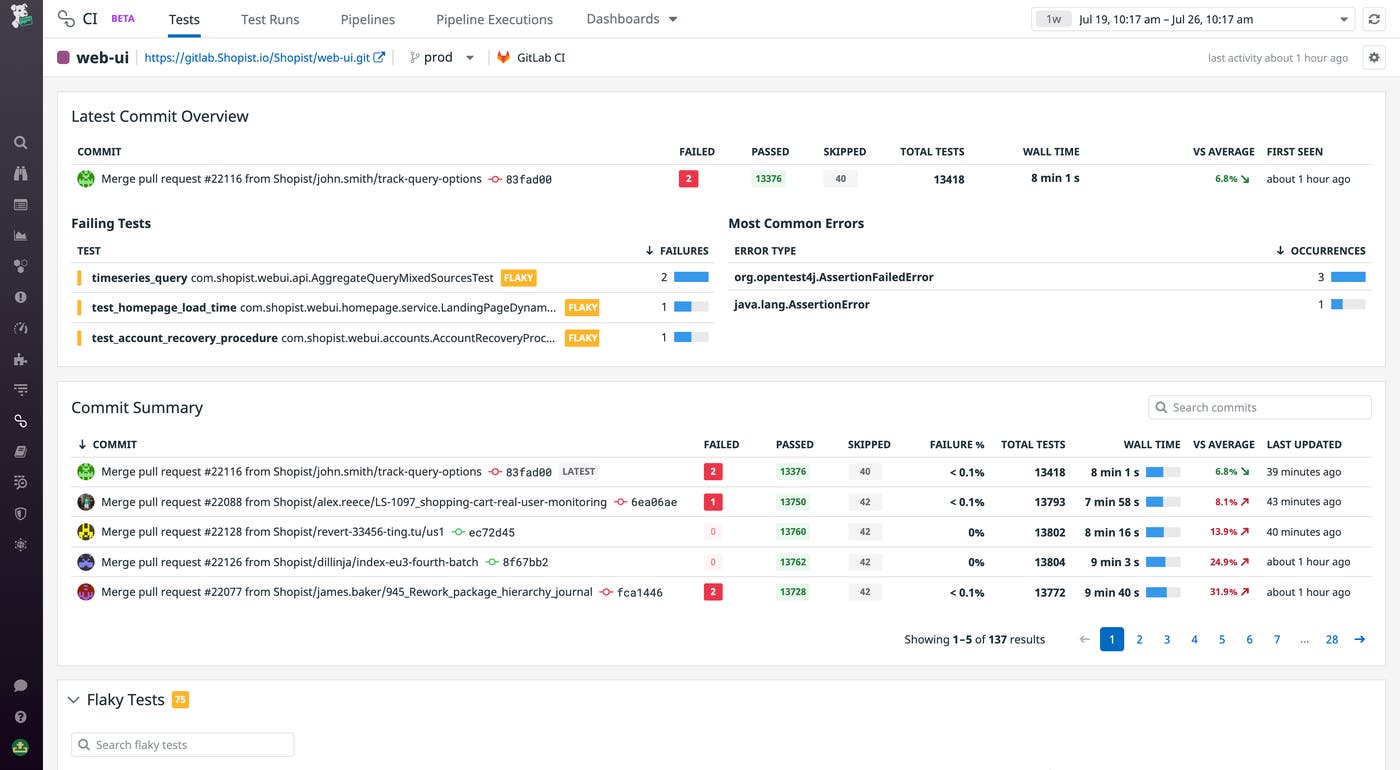Image resolution: width=1400 pixels, height=770 pixels.
Task: Go to the Pipeline Executions tab
Action: tap(494, 19)
